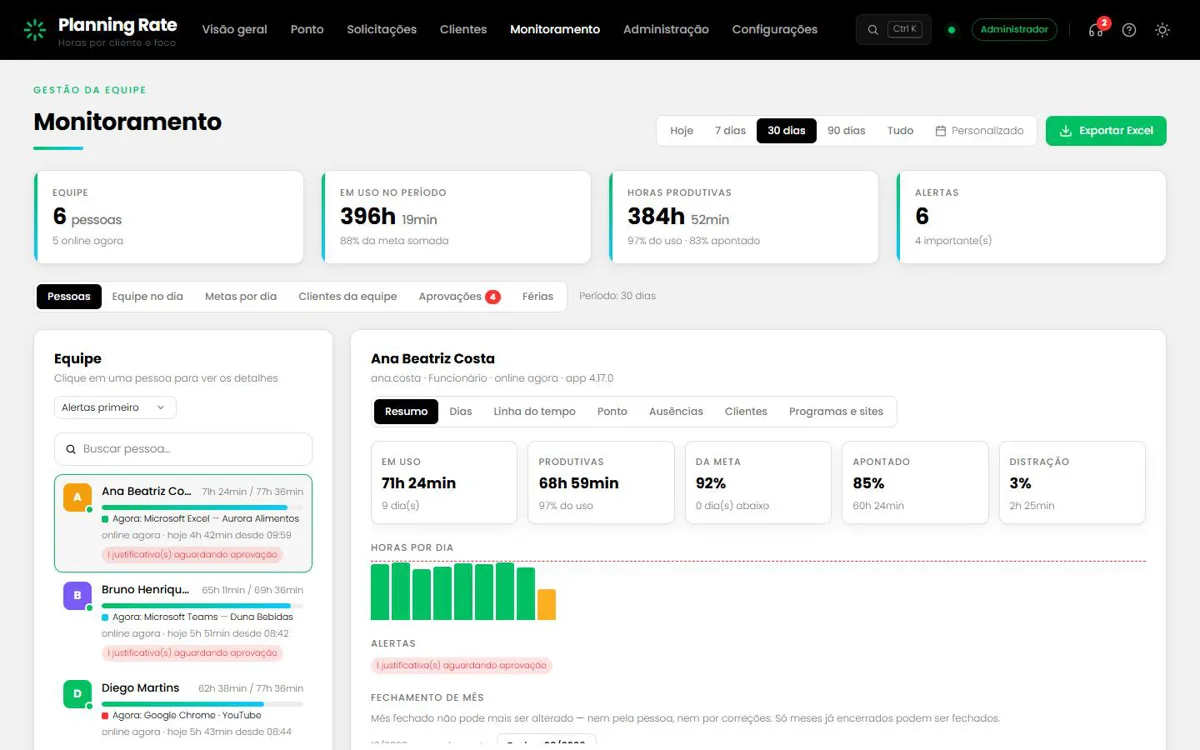Choose Personalizado date range
The height and width of the screenshot is (750, 1200).
click(x=980, y=131)
